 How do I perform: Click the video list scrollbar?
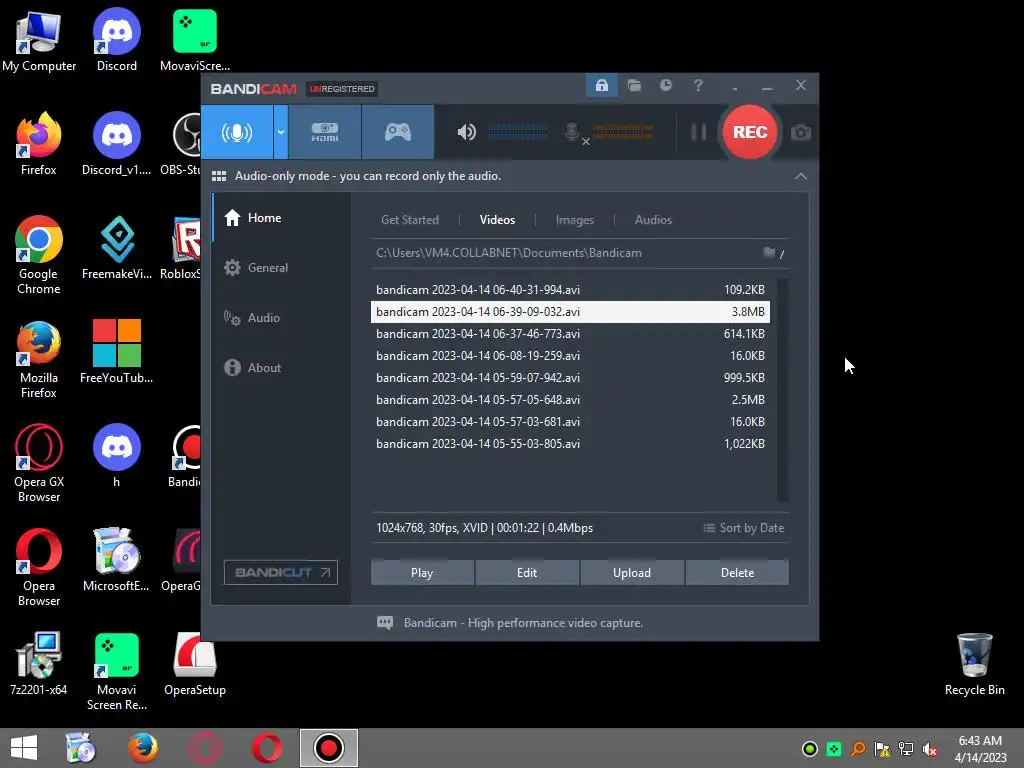click(x=782, y=391)
